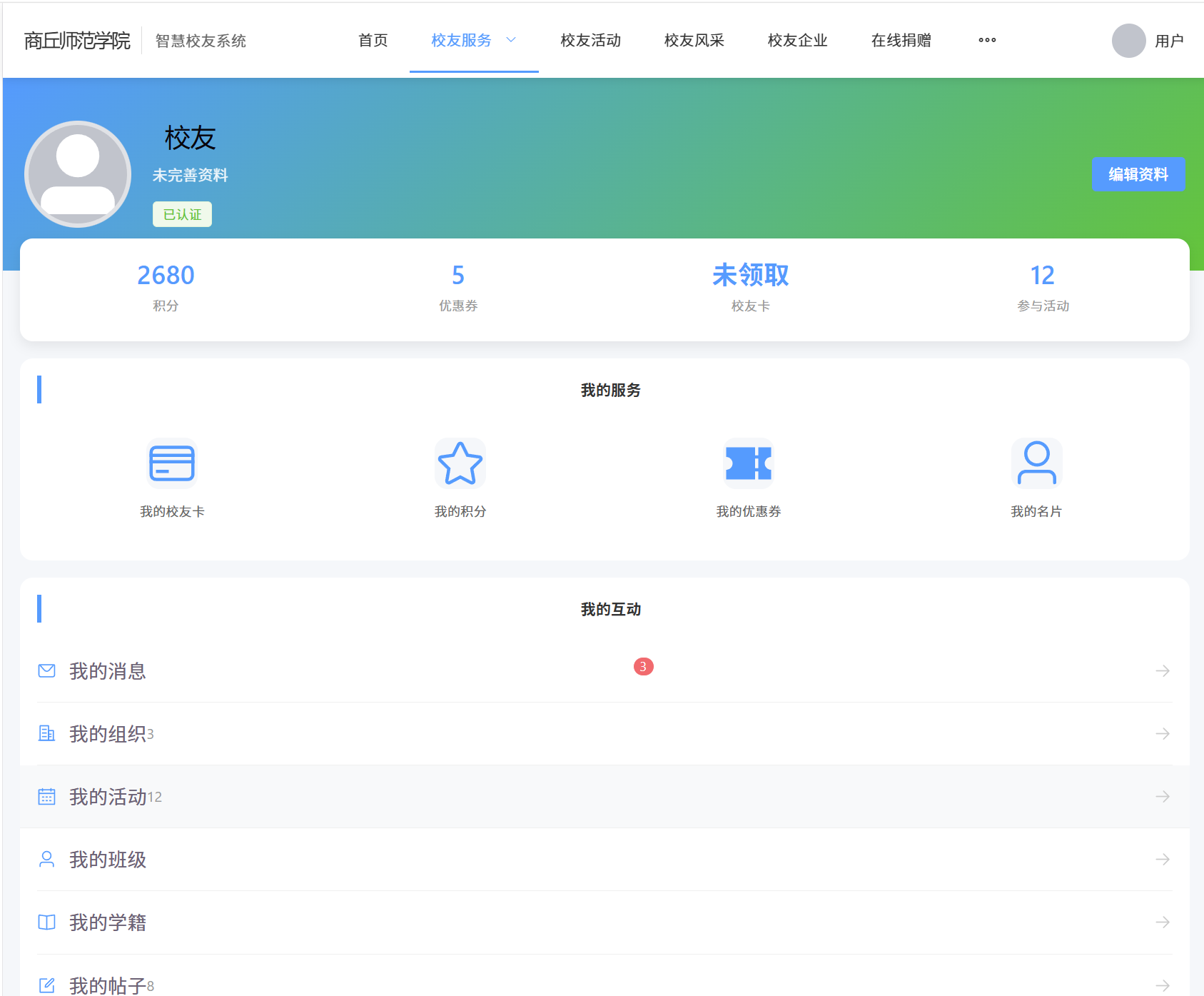
Task: Click the 我的校友卡 label text
Action: [172, 511]
